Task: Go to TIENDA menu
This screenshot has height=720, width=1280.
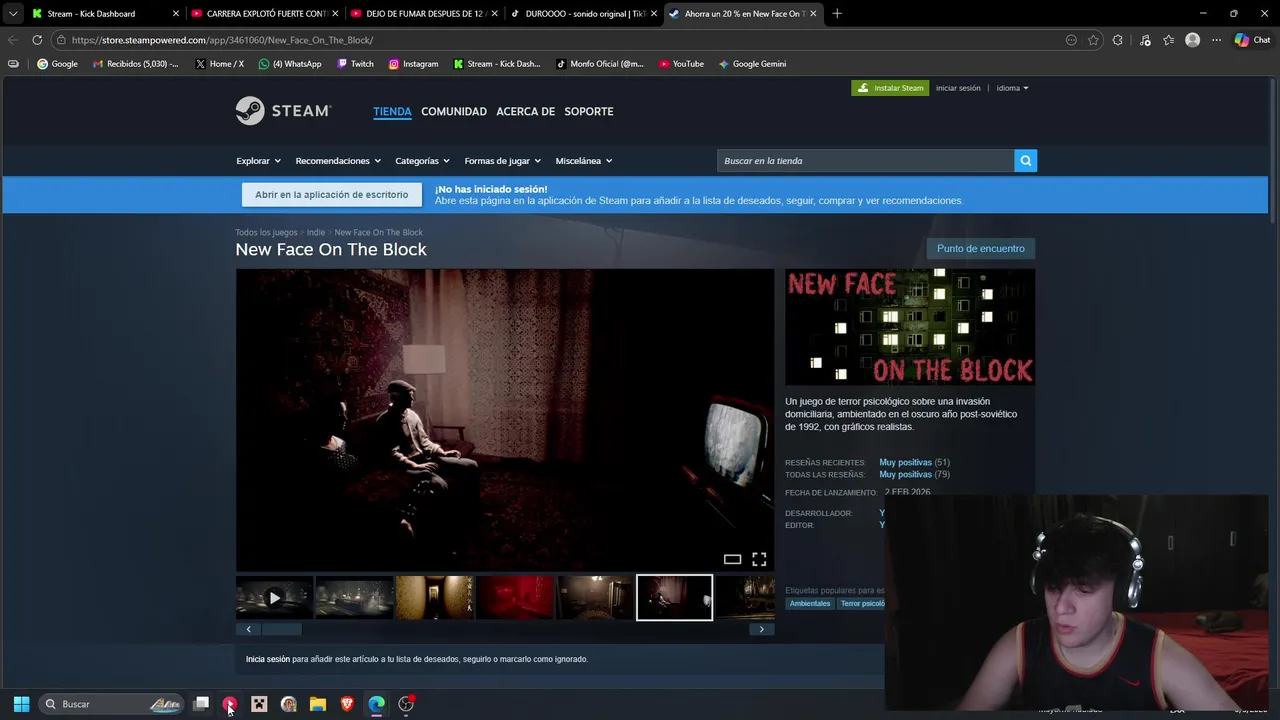Action: (392, 111)
